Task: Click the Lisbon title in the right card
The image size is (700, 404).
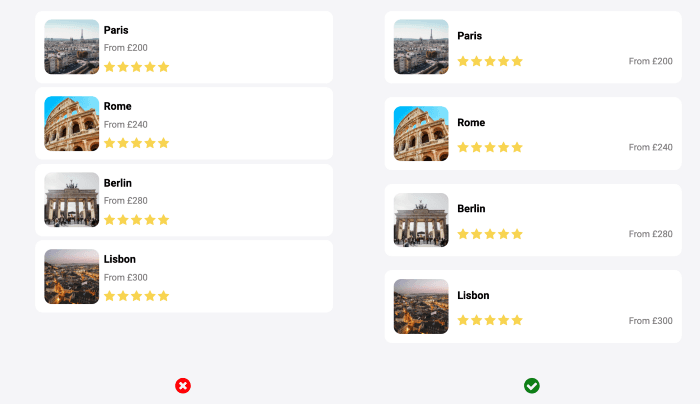Action: pos(473,296)
